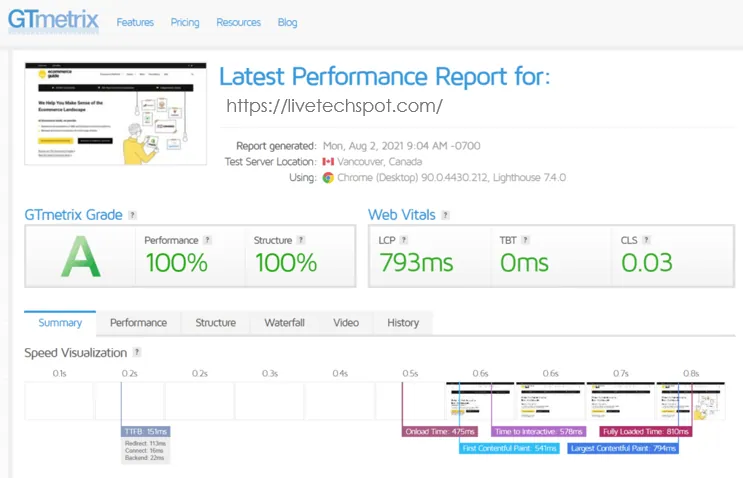View the History tab
Viewport: 743px width, 478px height.
(x=403, y=323)
